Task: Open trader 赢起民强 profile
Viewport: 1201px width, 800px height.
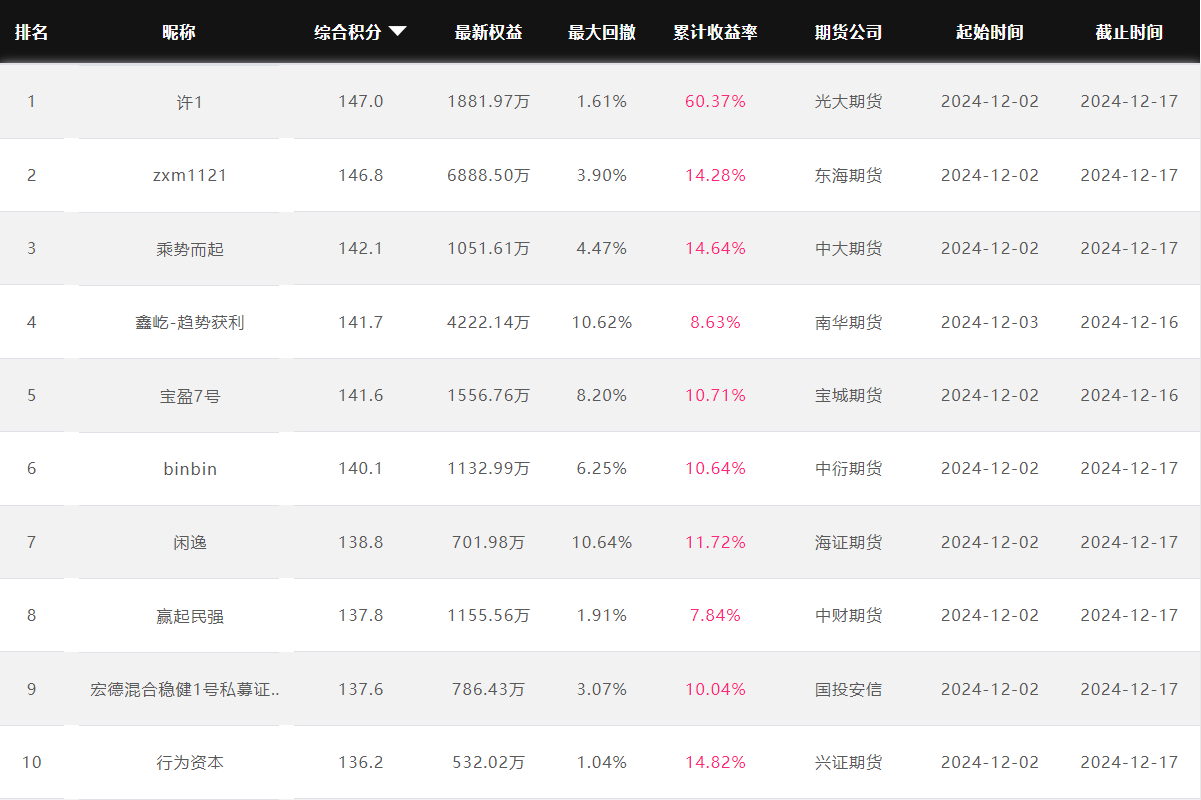Action: click(x=190, y=616)
